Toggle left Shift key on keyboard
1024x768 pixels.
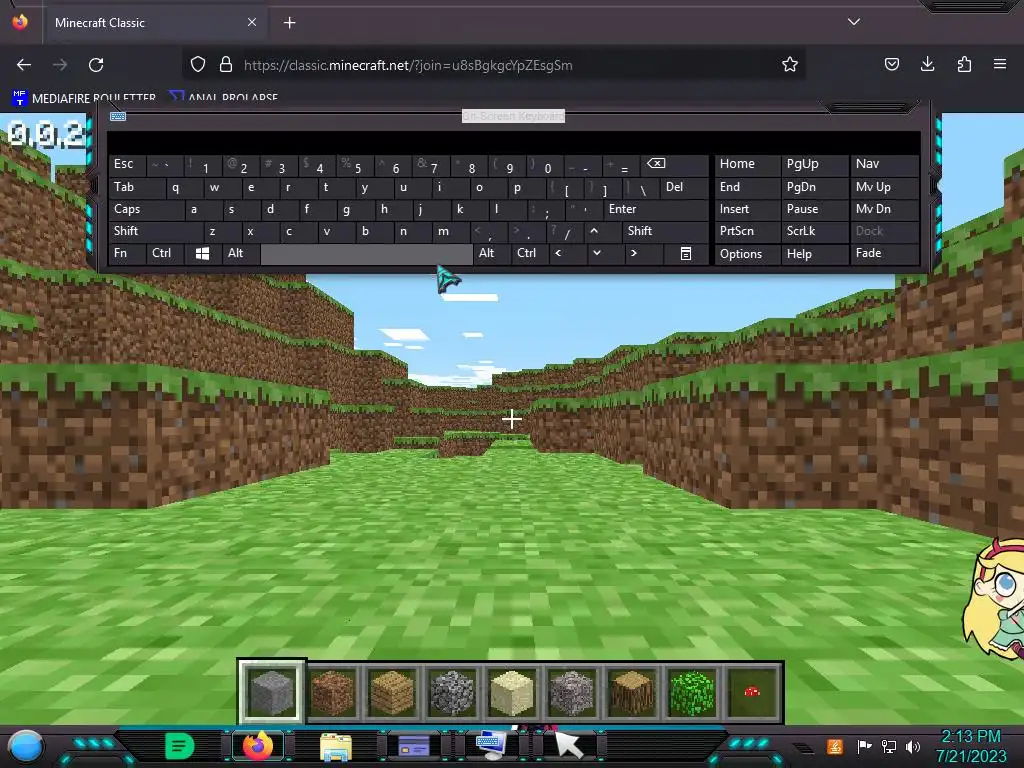click(x=155, y=231)
